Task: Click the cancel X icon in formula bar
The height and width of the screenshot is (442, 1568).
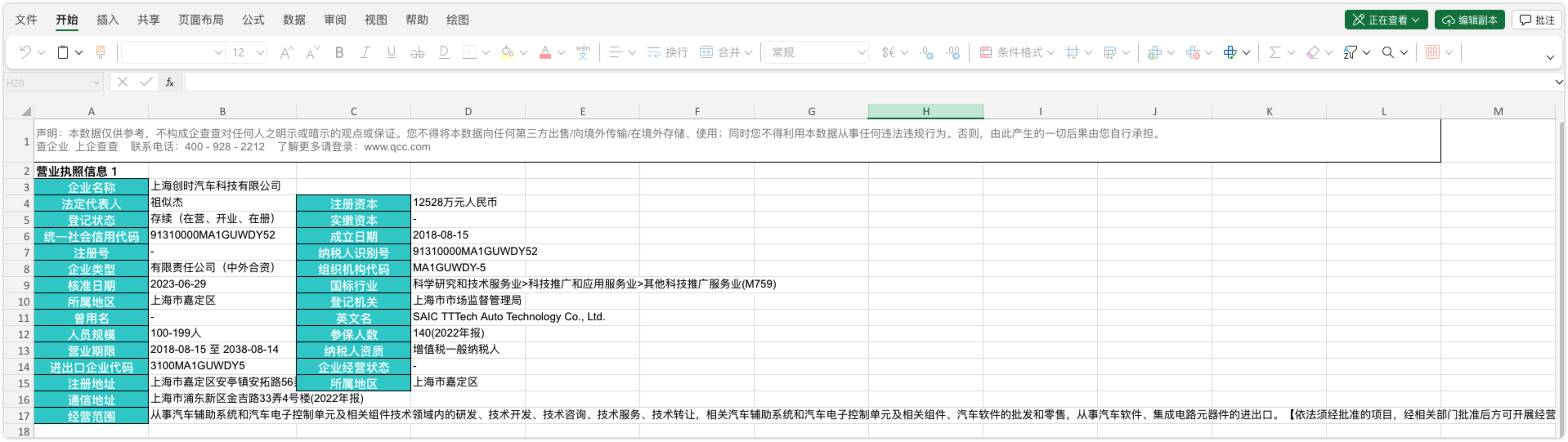Action: point(123,82)
